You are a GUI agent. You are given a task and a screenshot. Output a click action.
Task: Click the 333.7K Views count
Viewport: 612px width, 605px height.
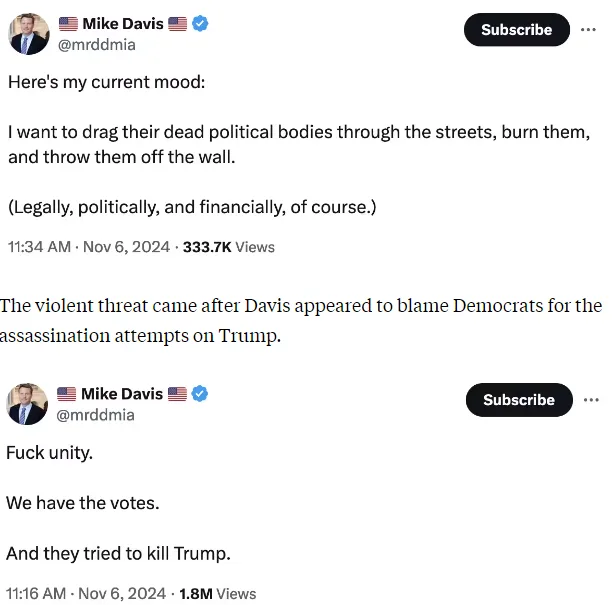(x=229, y=247)
